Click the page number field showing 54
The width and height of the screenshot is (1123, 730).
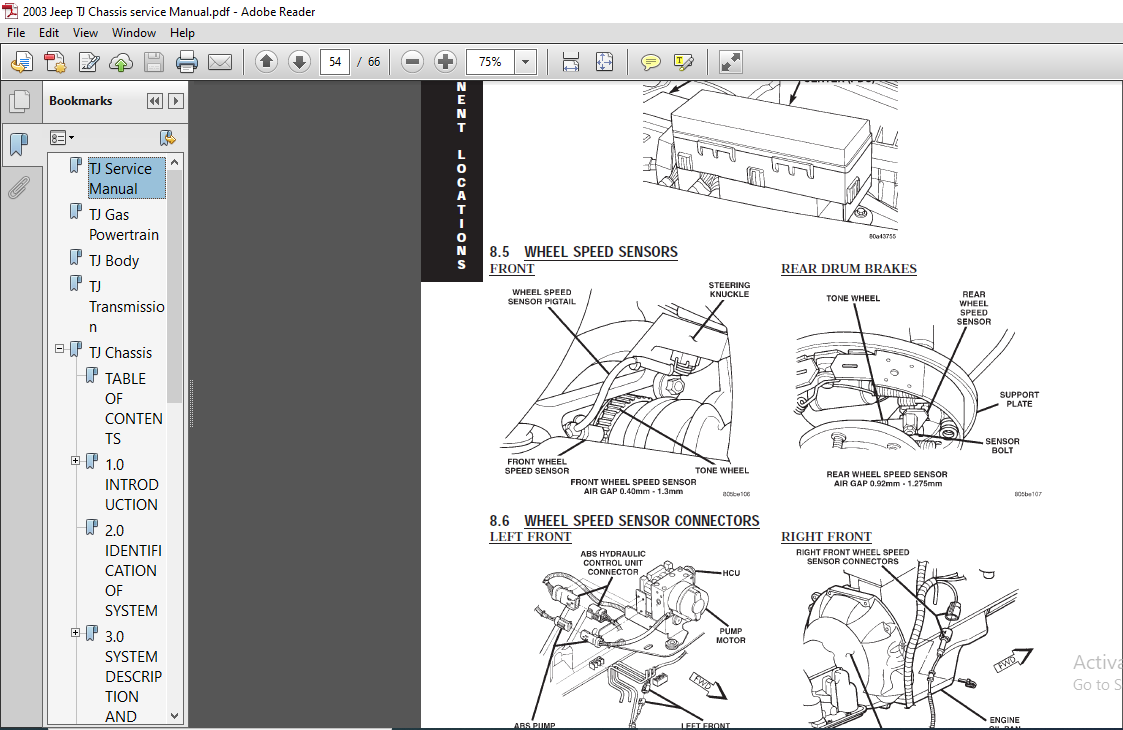point(334,62)
